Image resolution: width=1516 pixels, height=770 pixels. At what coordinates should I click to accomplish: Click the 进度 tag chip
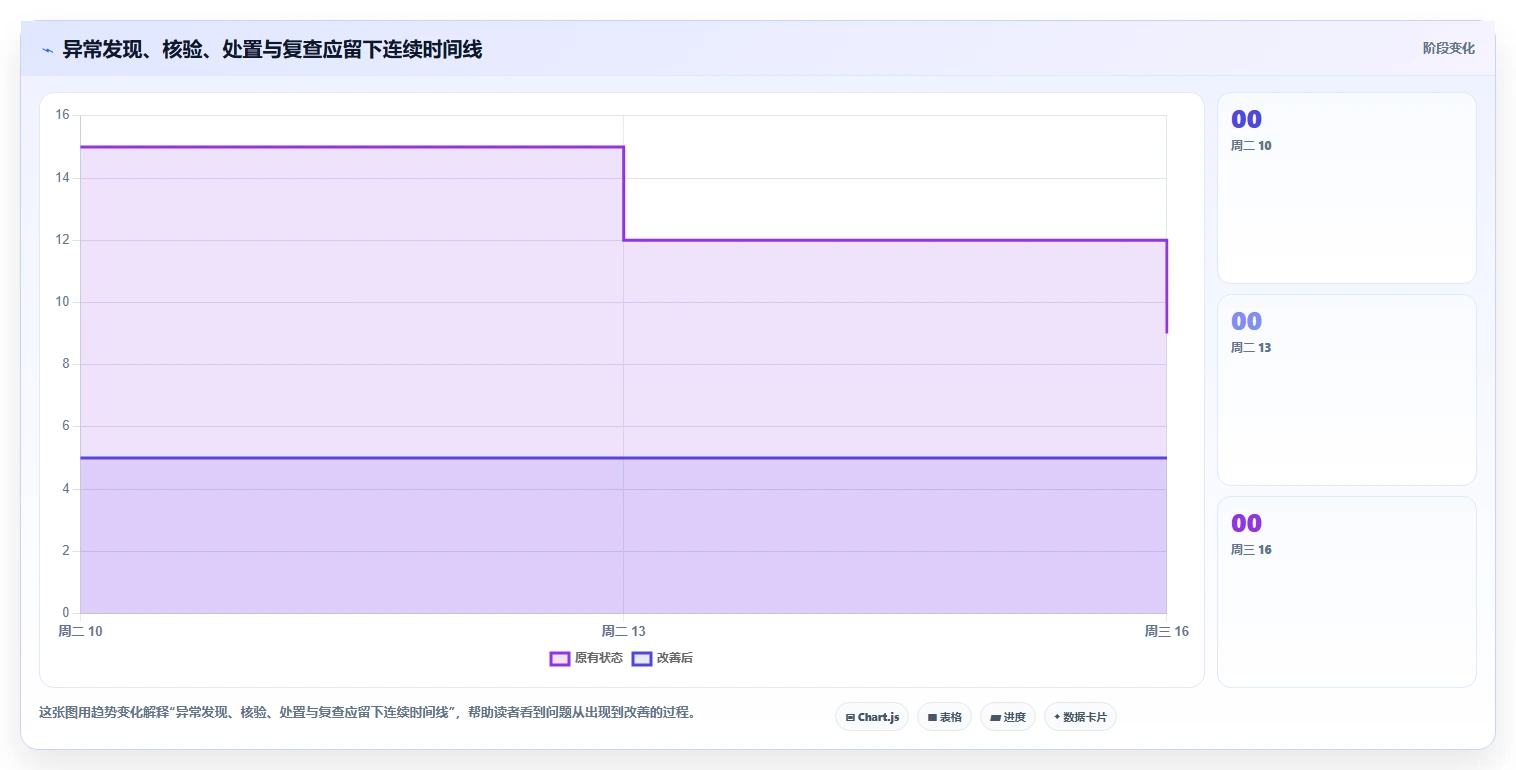pyautogui.click(x=1007, y=717)
